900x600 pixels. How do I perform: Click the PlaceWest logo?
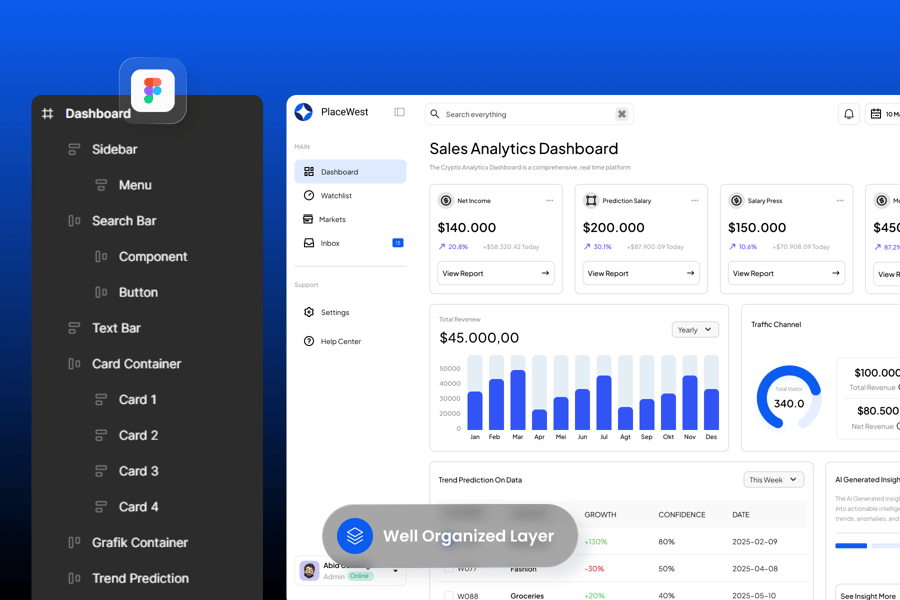[x=304, y=113]
